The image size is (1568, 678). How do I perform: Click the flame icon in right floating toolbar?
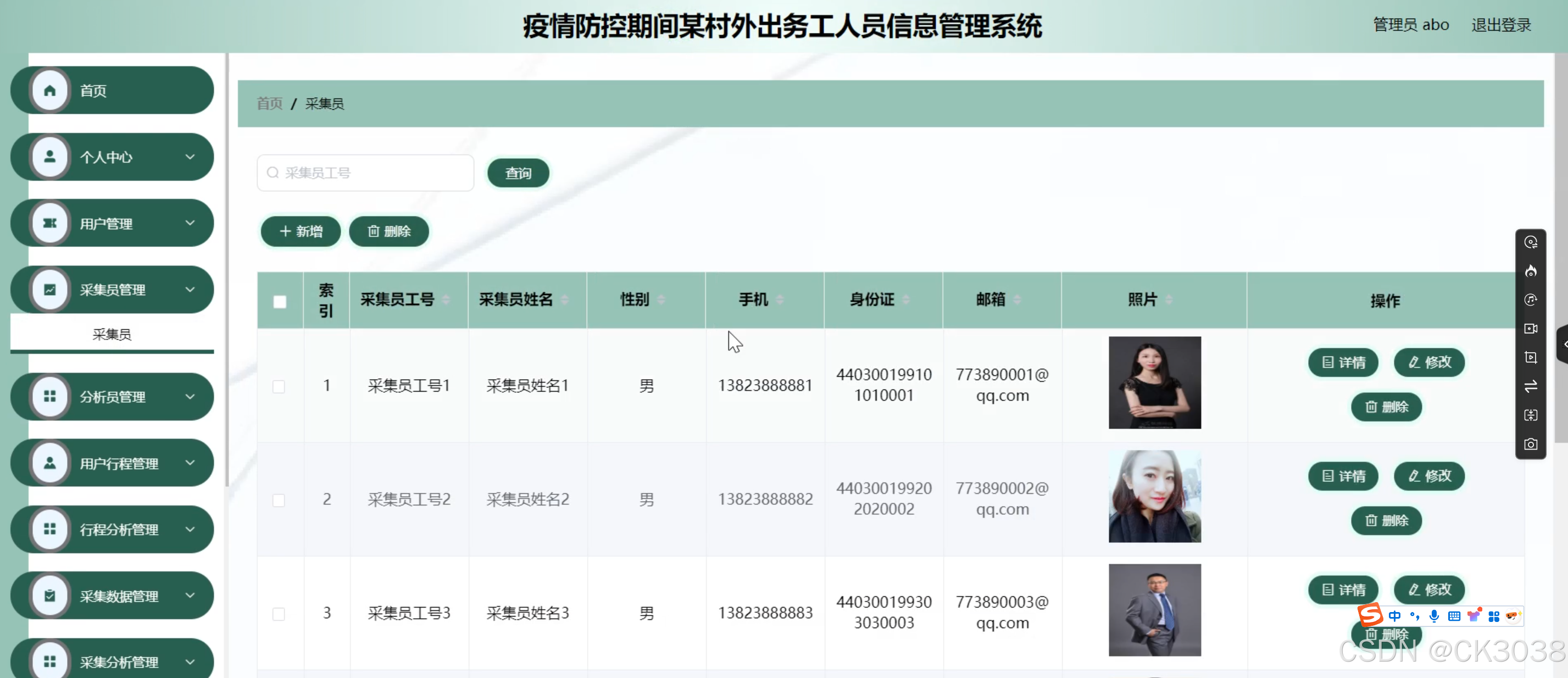click(x=1530, y=271)
